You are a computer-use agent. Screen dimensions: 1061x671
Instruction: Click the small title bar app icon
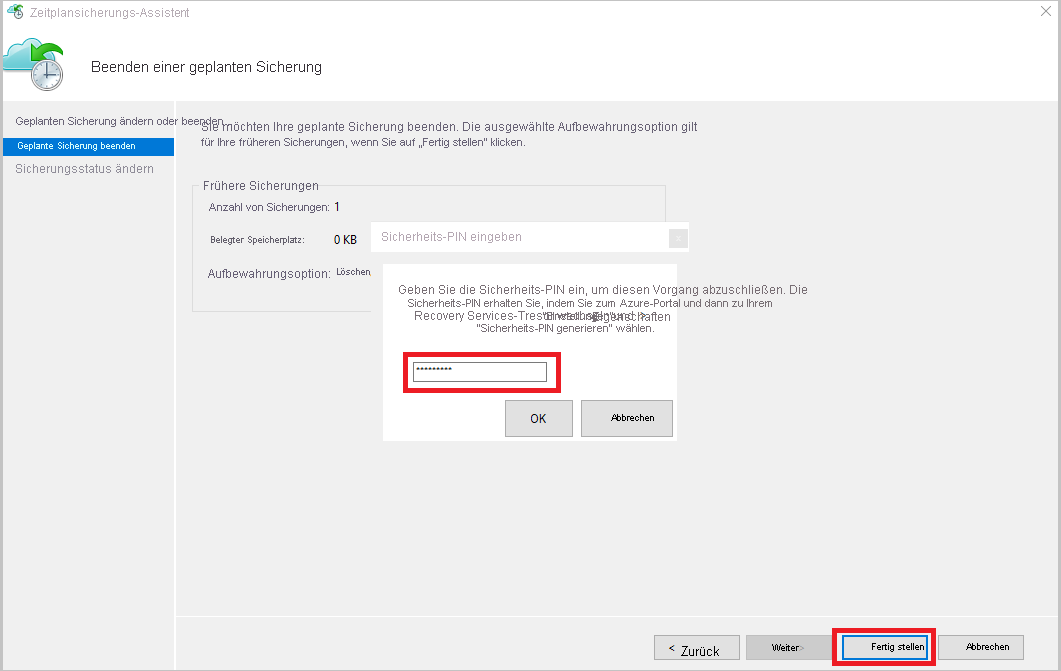[x=15, y=11]
